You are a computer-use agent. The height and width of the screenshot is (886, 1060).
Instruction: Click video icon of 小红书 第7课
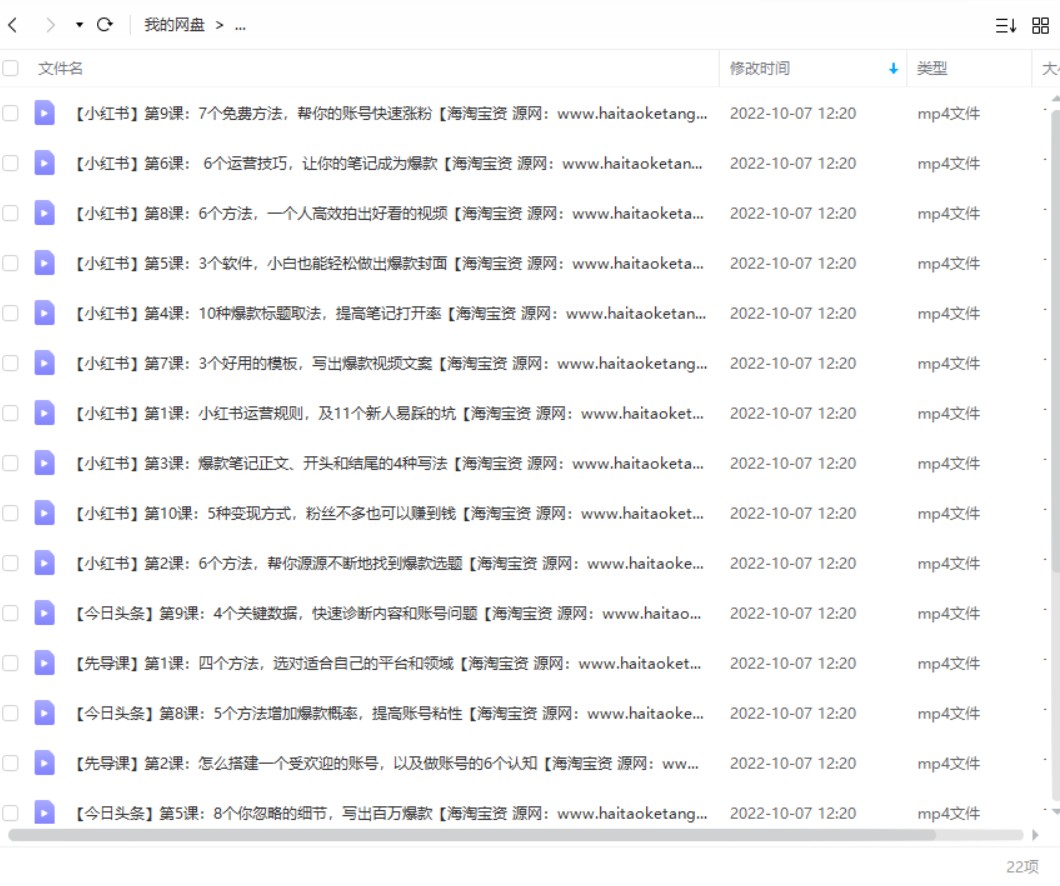(45, 363)
